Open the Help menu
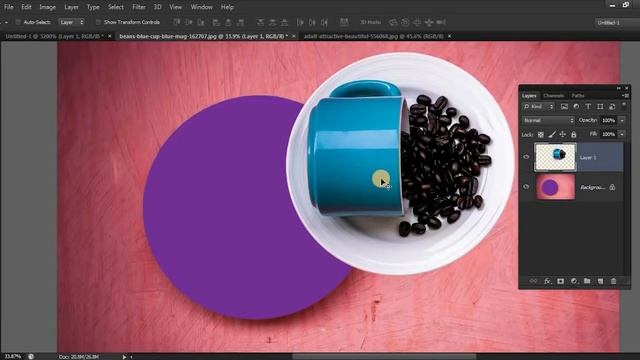 (227, 7)
